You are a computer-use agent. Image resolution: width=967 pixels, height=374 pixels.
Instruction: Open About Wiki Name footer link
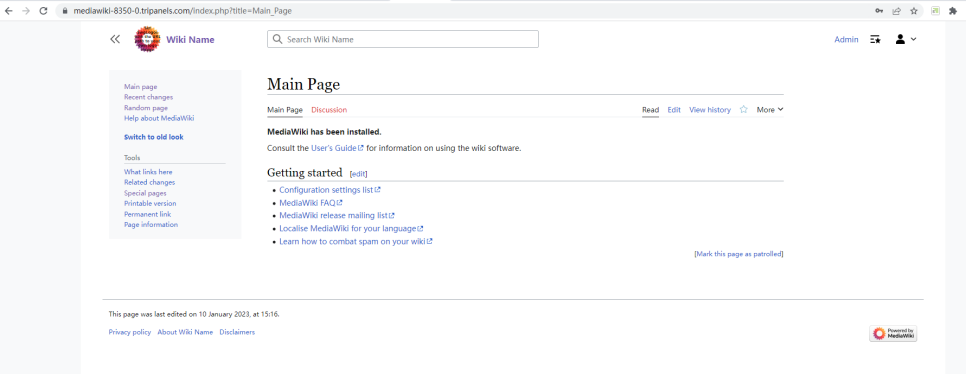pos(185,332)
